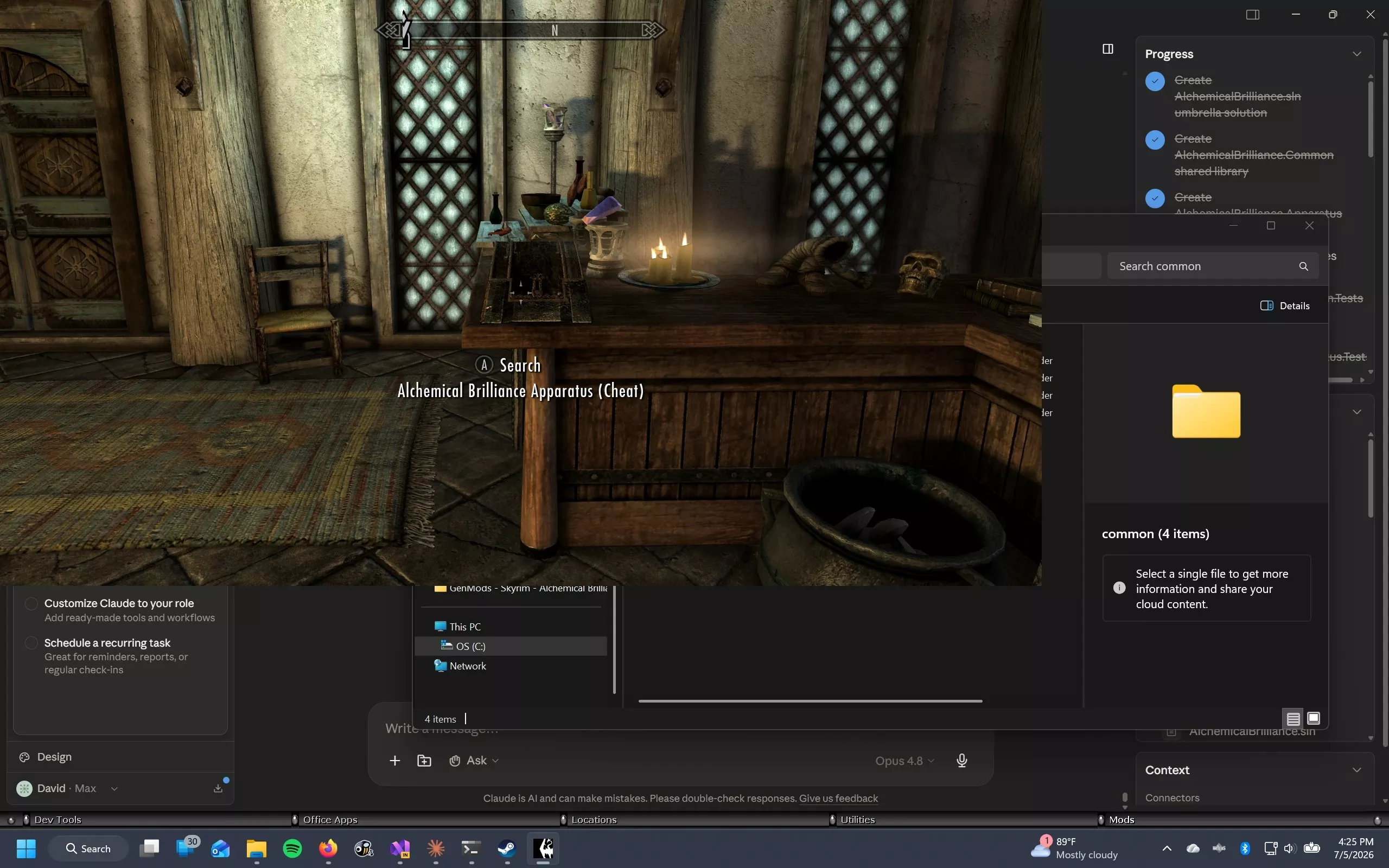Collapse the Context panel

click(x=1357, y=770)
